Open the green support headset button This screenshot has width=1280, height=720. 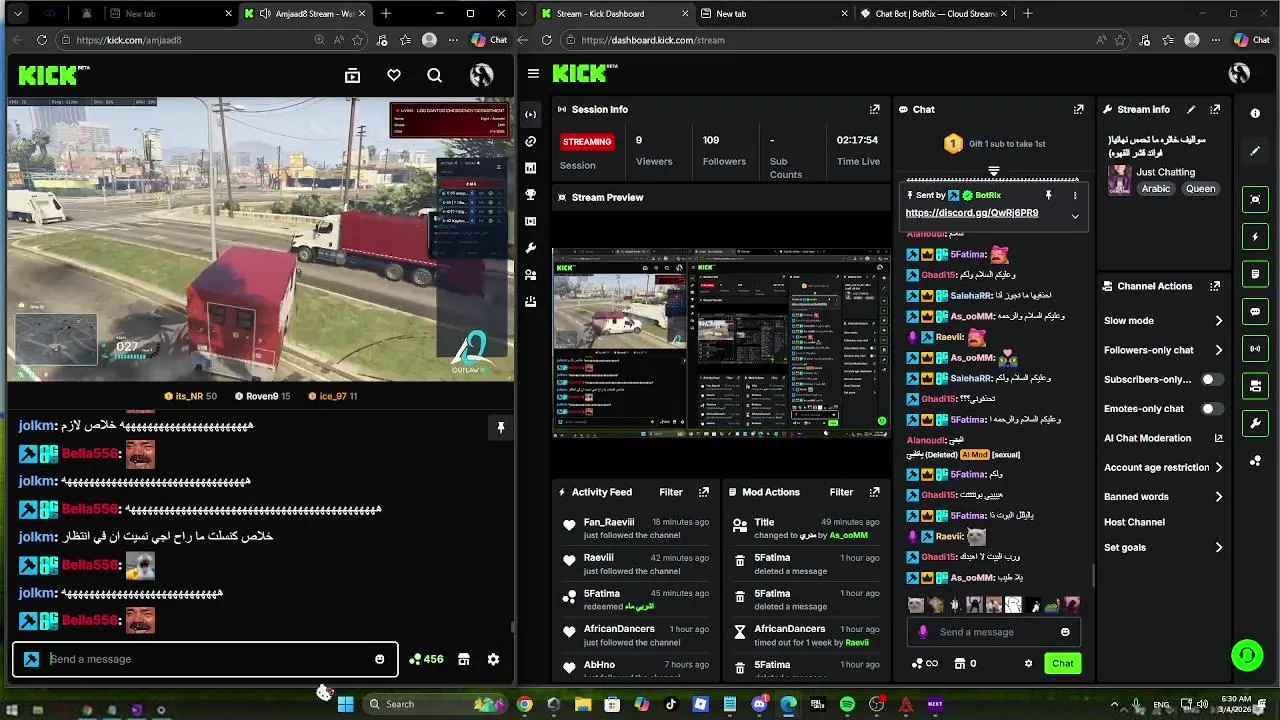click(x=1247, y=656)
